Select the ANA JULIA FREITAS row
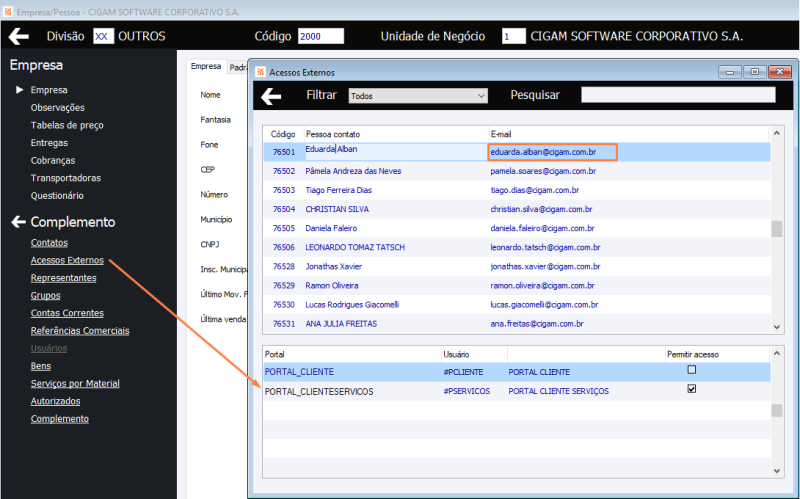The width and height of the screenshot is (800, 499). pos(517,324)
